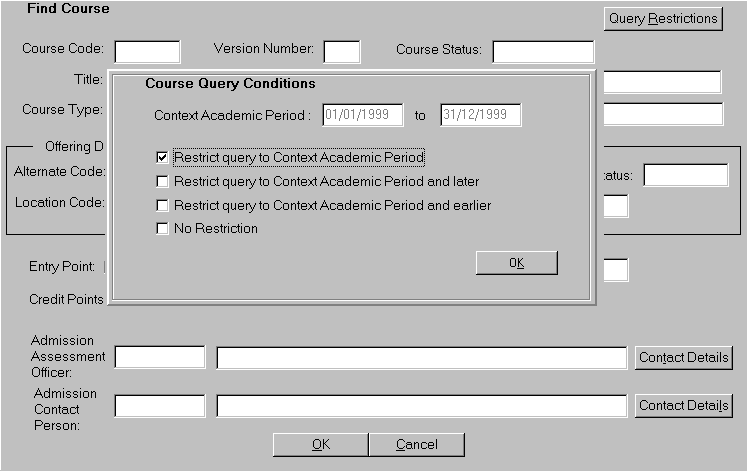Screen dimensions: 747x471
Task: Enable Restrict query to Context Academic Period and later
Action: tap(163, 182)
